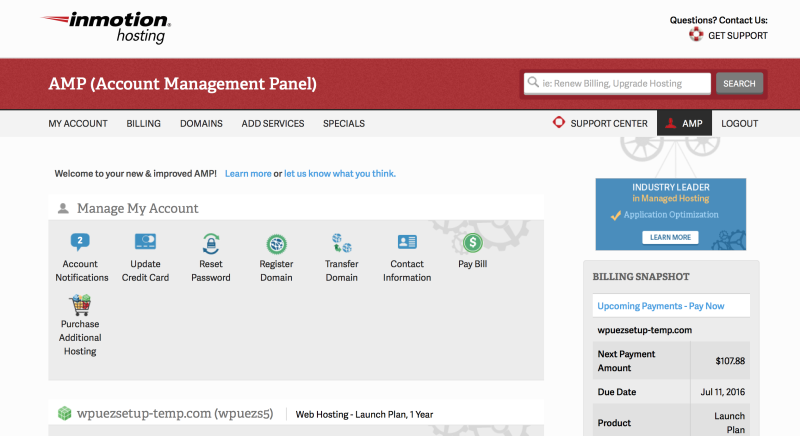Select the AMP tab in navigation
The height and width of the screenshot is (436, 800).
[684, 123]
